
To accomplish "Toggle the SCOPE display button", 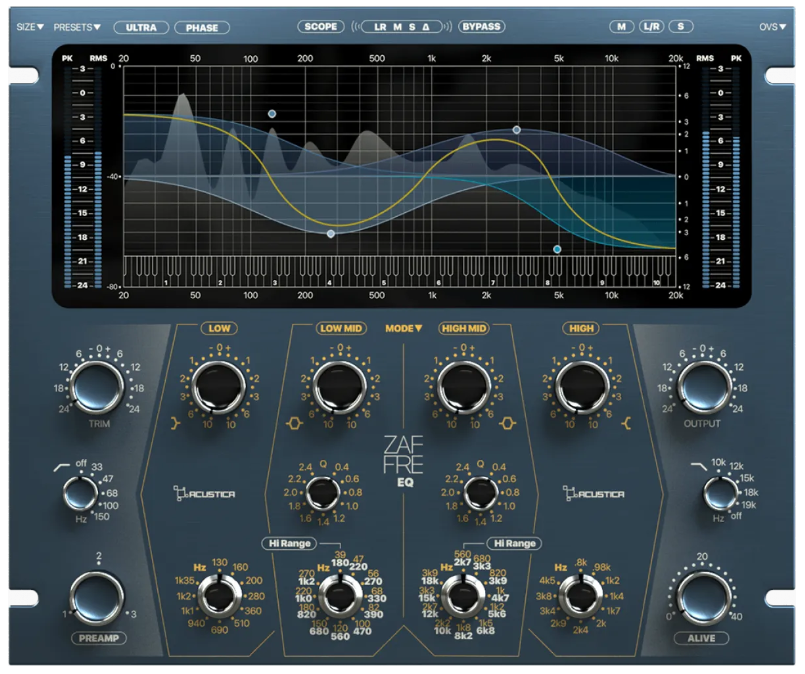I will 321,26.
